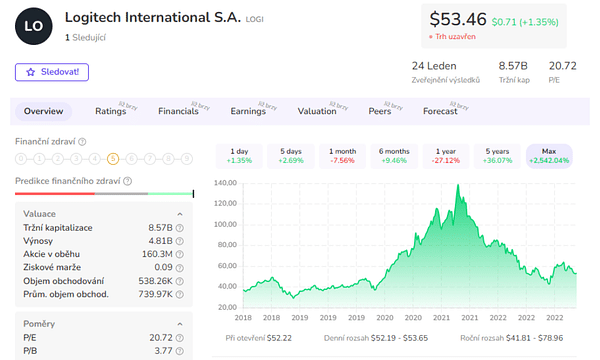Collapse the Valuace section

click(180, 214)
